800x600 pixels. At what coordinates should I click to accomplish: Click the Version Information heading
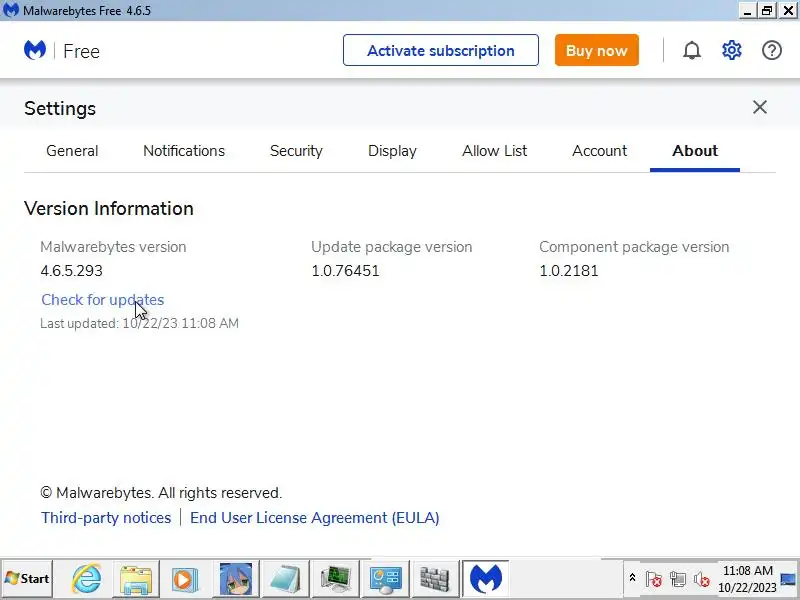(109, 209)
